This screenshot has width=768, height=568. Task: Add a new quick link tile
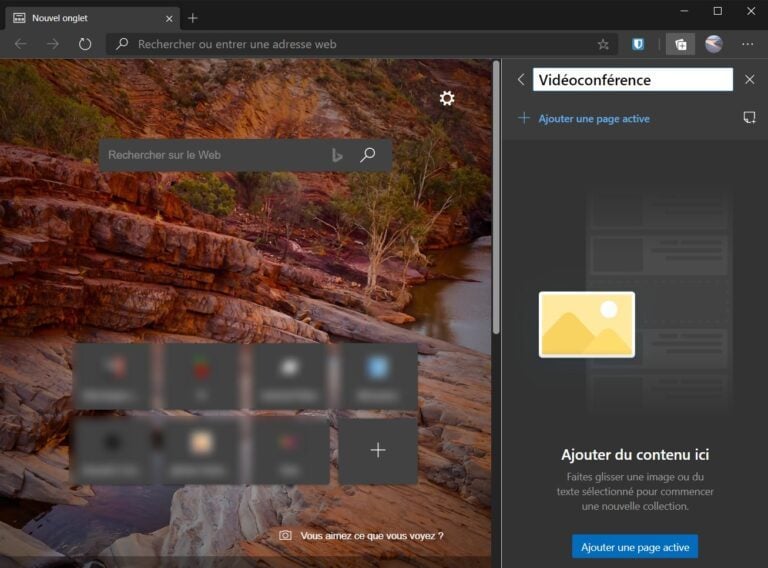click(x=378, y=450)
